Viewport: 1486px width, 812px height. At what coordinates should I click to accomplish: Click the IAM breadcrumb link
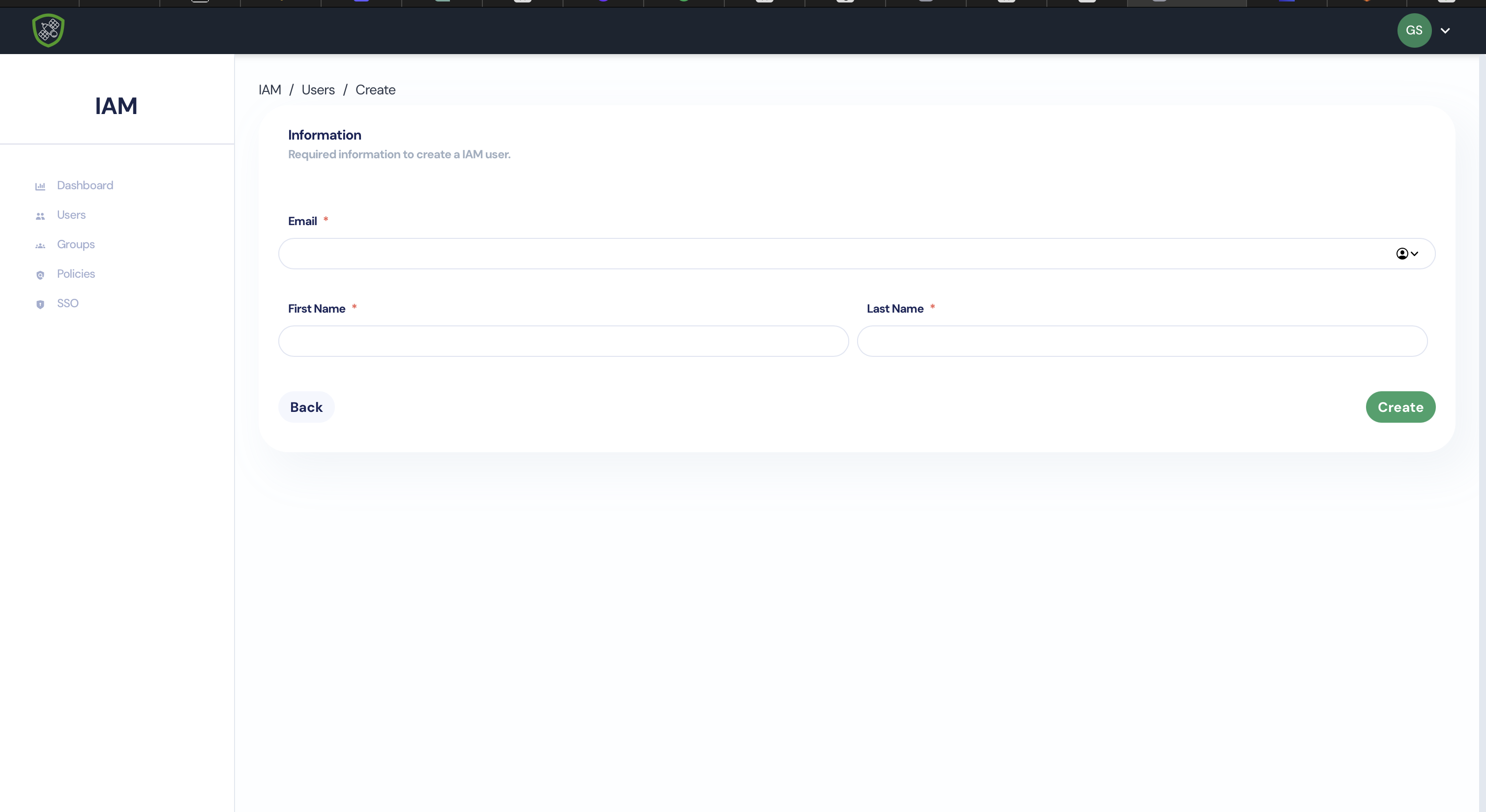tap(269, 90)
